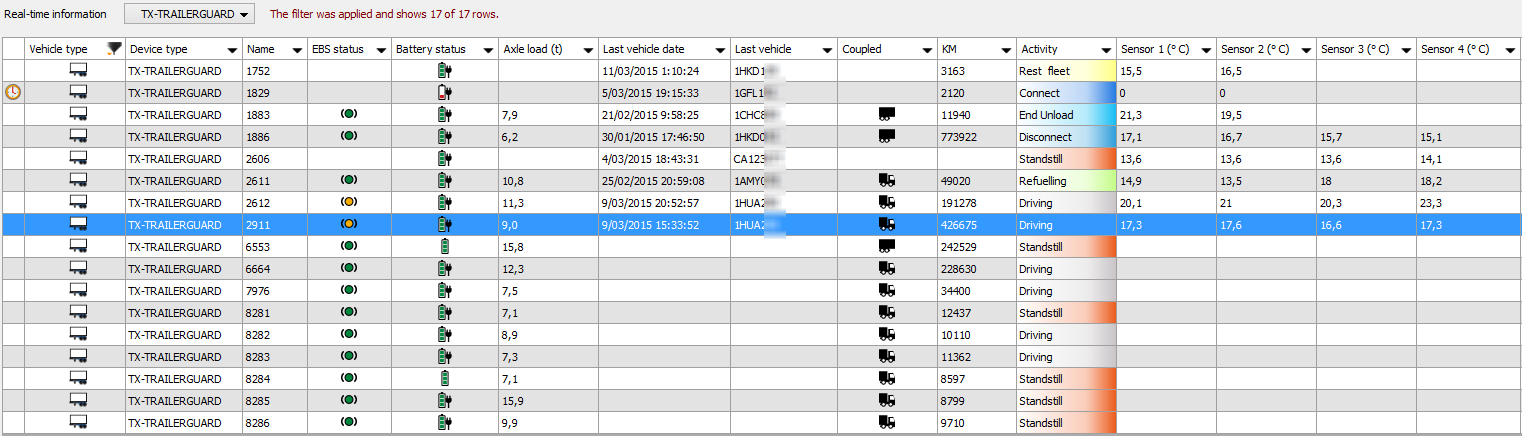Click the trailer vehicle type icon for 1752
This screenshot has height=436, width=1522.
[77, 71]
